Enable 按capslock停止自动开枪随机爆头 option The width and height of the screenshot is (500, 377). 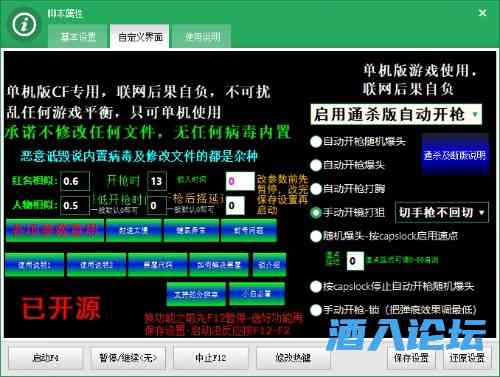(x=316, y=286)
